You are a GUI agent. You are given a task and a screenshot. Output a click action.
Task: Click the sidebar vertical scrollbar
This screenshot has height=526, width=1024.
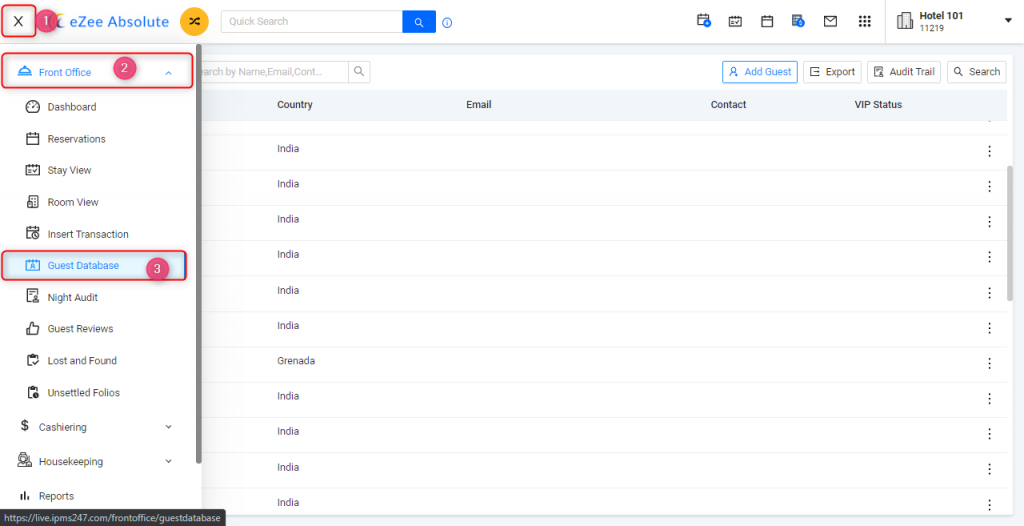(199, 254)
